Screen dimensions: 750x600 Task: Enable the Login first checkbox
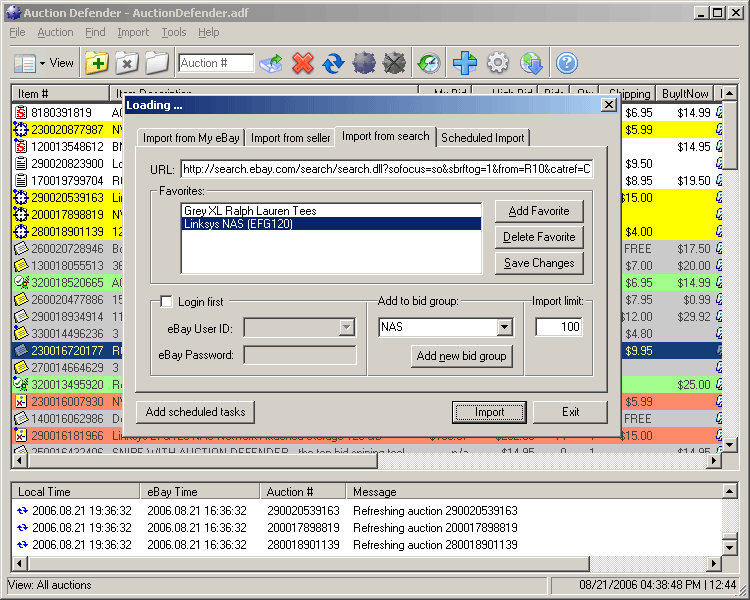tap(167, 302)
